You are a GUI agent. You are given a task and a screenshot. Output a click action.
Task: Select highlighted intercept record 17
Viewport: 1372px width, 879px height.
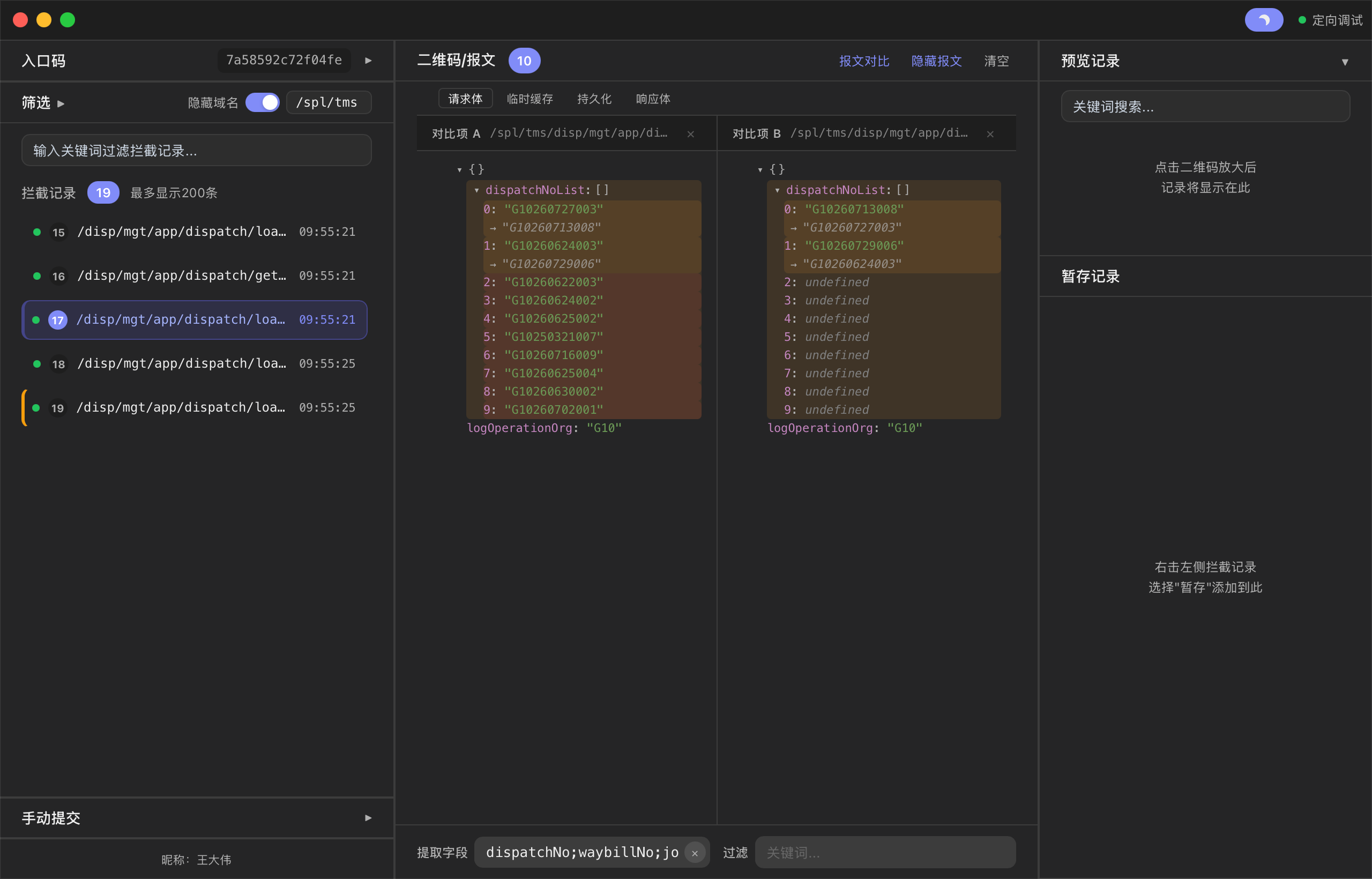pos(195,319)
